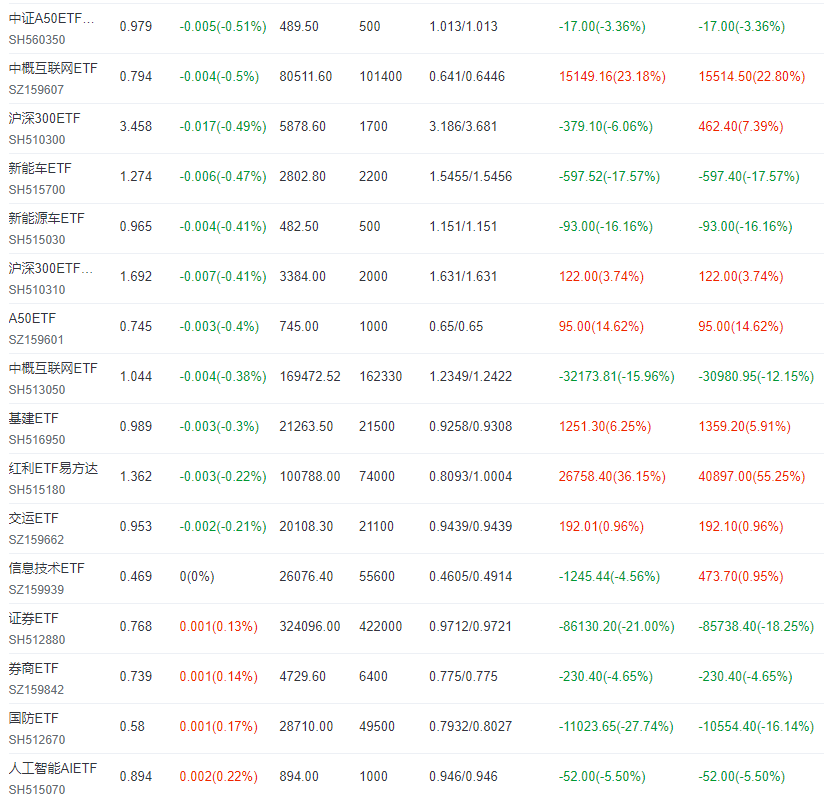This screenshot has width=824, height=801.
Task: Click change -0.004(-0.5%) of SZ159607
Action: click(x=219, y=76)
